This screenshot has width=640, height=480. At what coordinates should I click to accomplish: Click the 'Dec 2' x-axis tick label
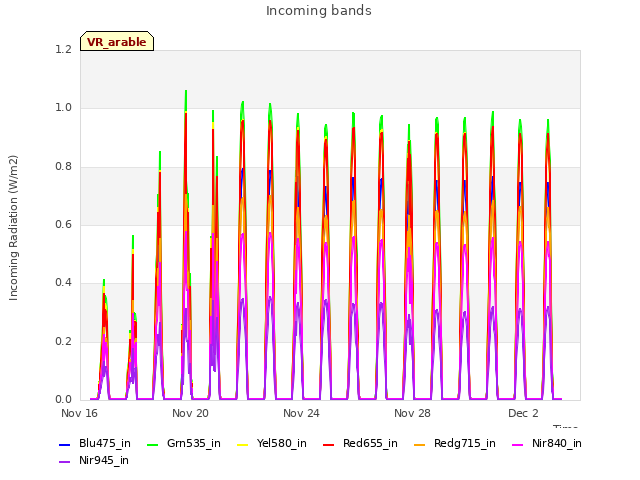click(x=523, y=413)
